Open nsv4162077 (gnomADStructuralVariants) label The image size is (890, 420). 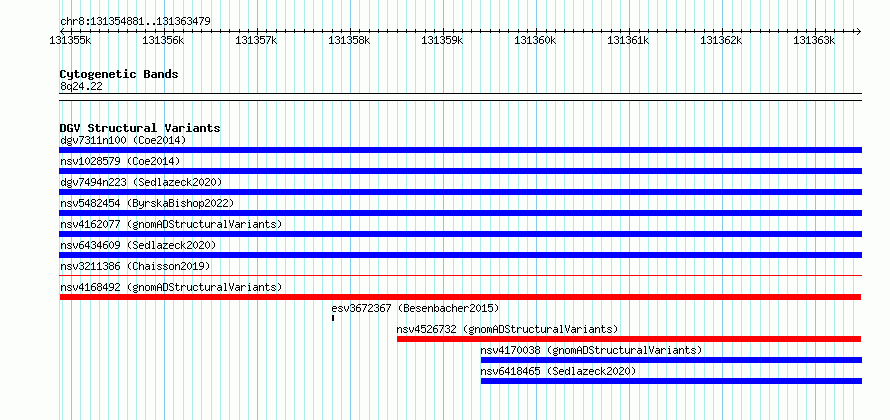[171, 224]
